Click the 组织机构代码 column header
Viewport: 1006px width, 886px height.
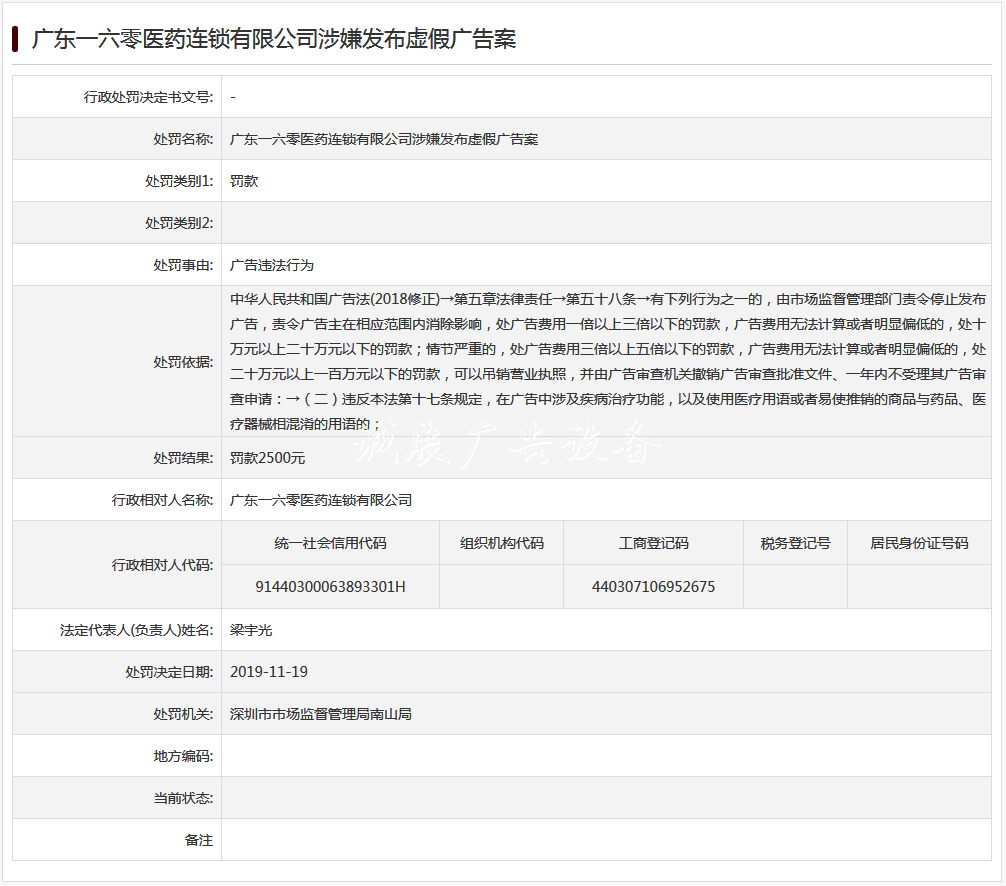(502, 543)
